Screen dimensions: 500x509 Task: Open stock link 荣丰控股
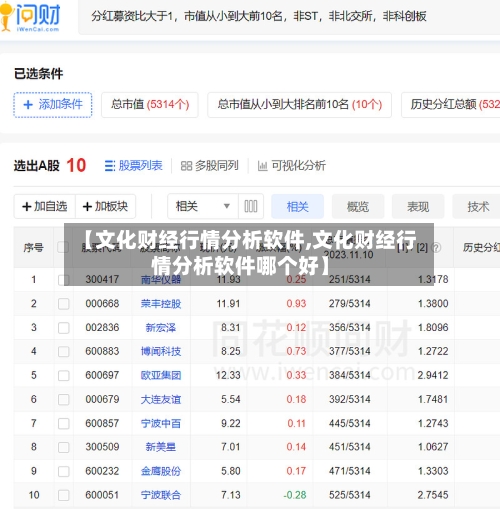pos(161,304)
